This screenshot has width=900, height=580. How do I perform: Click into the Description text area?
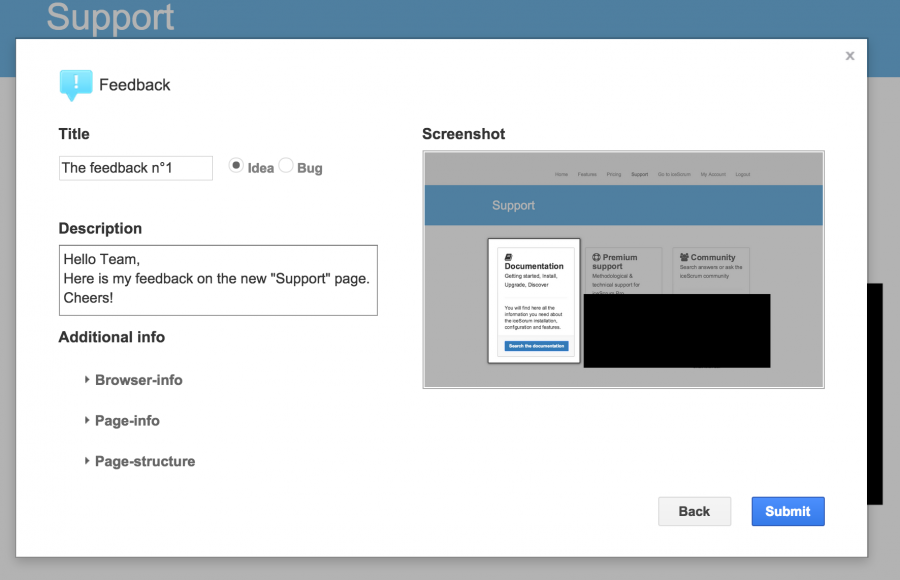[x=218, y=280]
